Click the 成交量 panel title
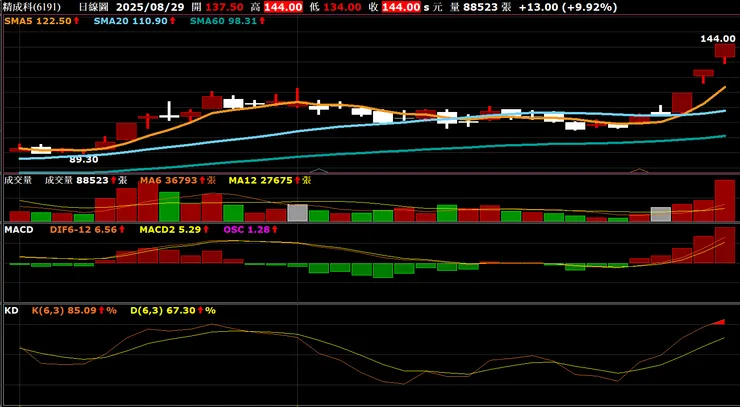Viewport: 740px width, 407px height. tap(18, 180)
